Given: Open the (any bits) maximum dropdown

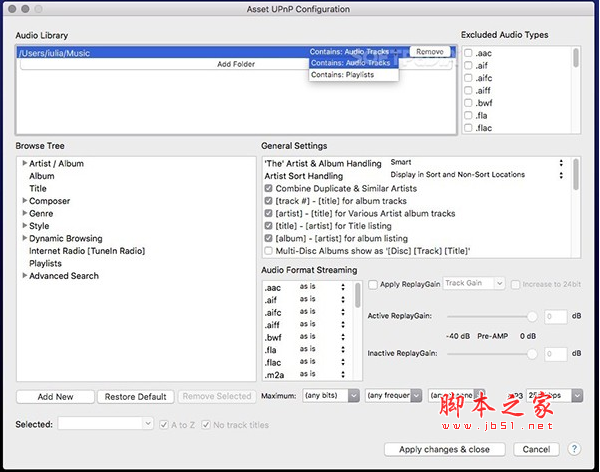Looking at the screenshot, I should pyautogui.click(x=331, y=395).
